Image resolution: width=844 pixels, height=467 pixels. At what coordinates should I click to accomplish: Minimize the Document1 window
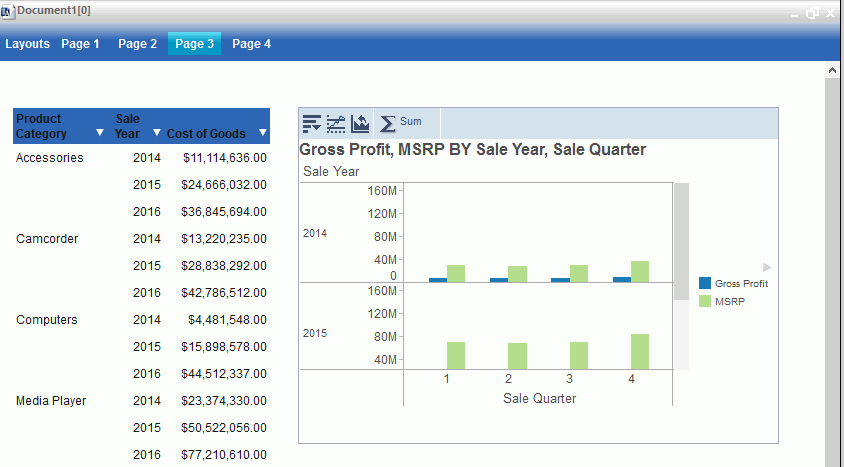(x=795, y=14)
